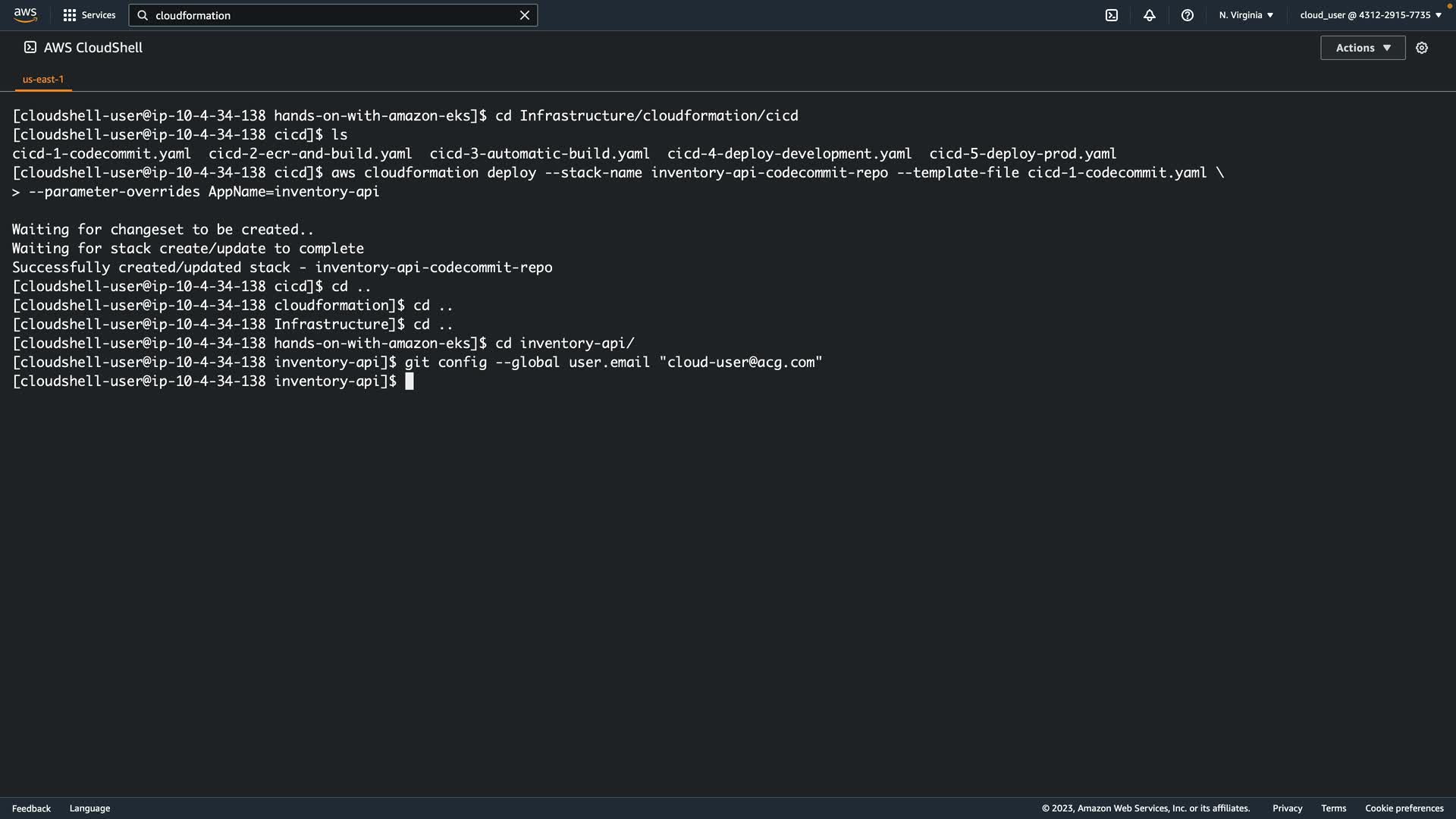Open the Language selector
Image resolution: width=1456 pixels, height=819 pixels.
coord(89,808)
